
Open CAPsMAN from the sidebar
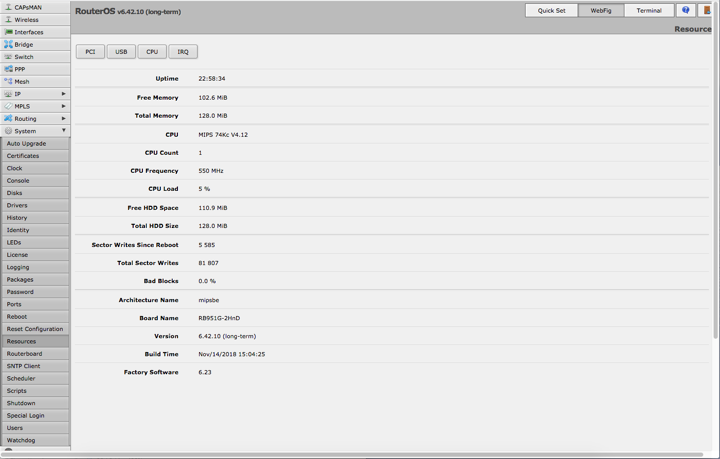pos(35,7)
